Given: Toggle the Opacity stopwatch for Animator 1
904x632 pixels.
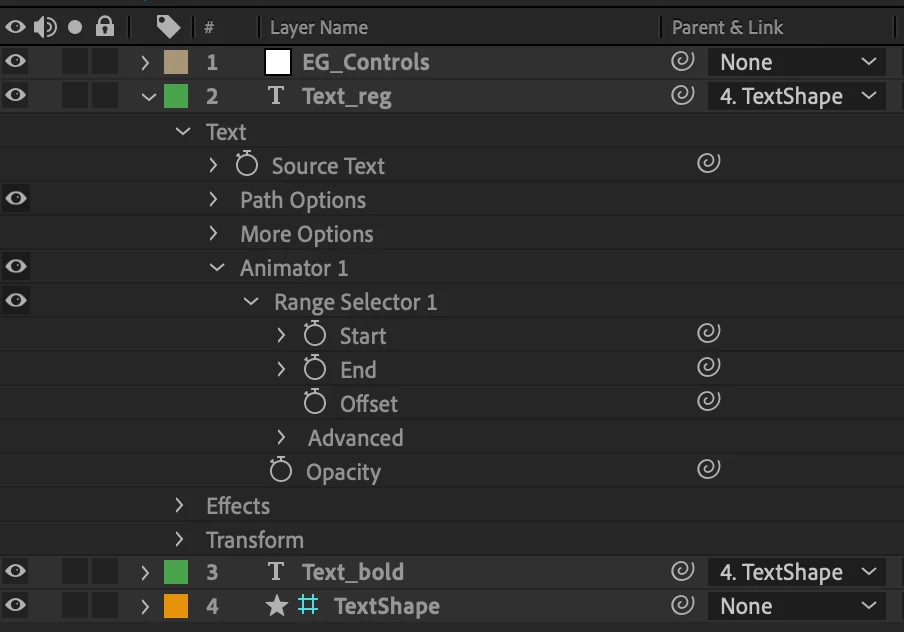Looking at the screenshot, I should click(281, 471).
